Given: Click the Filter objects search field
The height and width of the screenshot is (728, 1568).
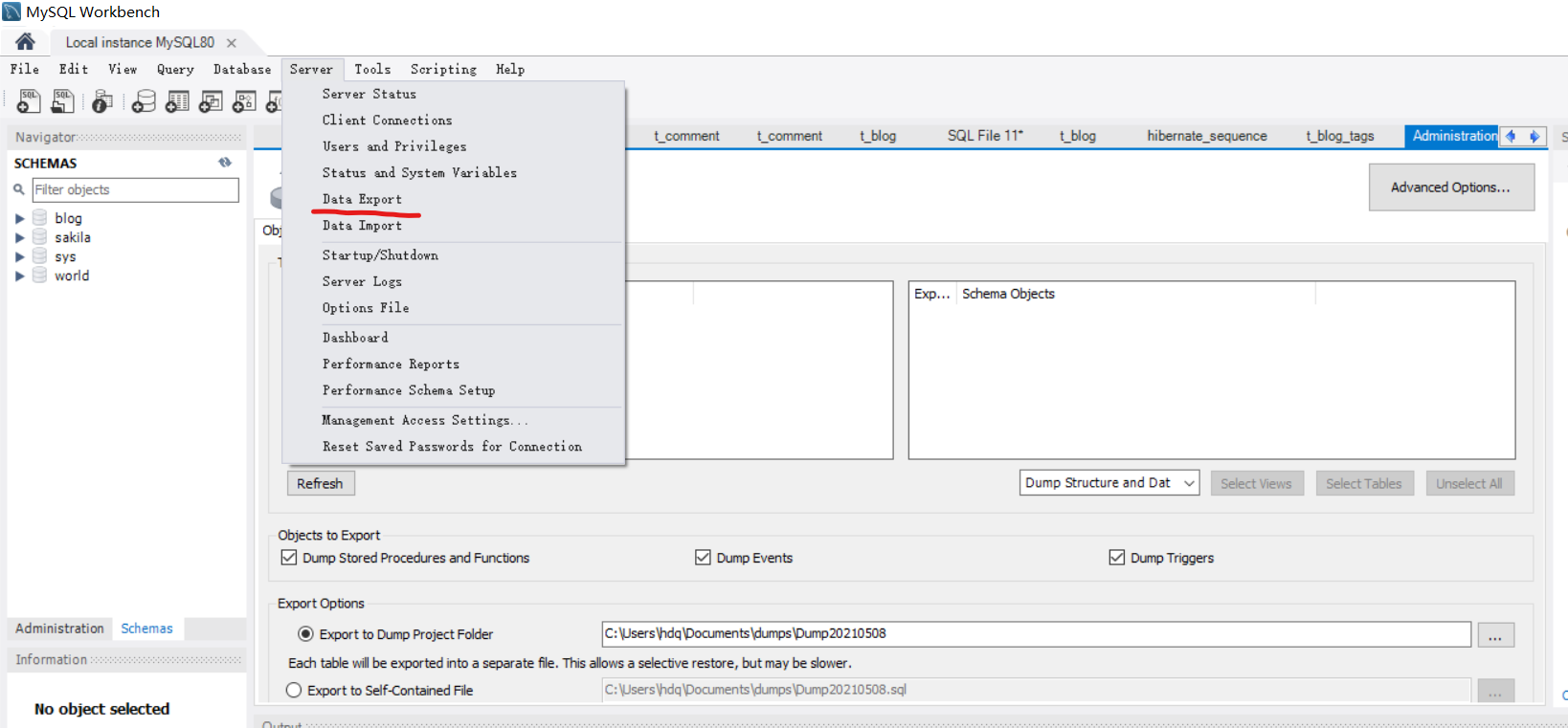Looking at the screenshot, I should tap(135, 189).
